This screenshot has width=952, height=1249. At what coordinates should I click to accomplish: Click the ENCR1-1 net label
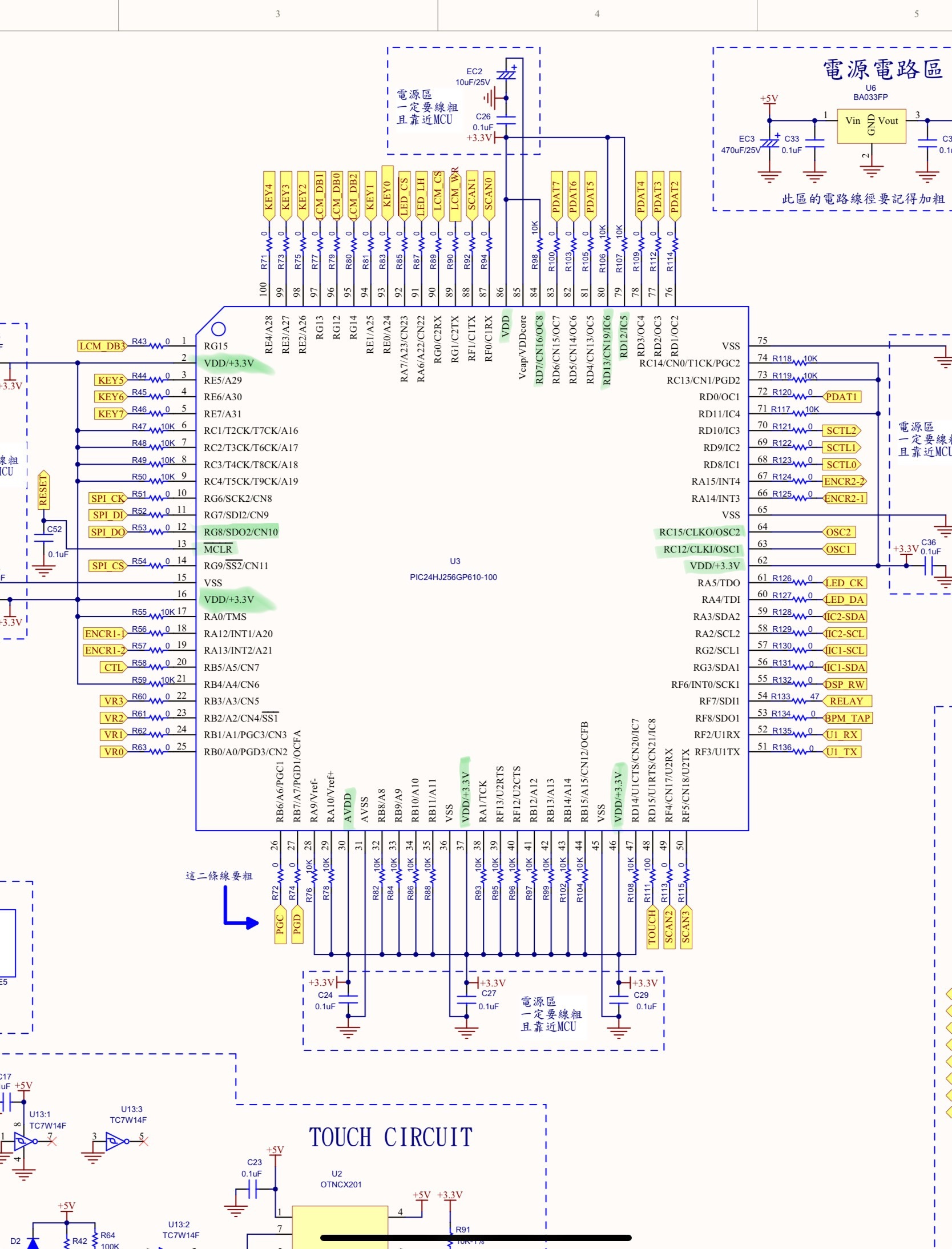pyautogui.click(x=105, y=634)
